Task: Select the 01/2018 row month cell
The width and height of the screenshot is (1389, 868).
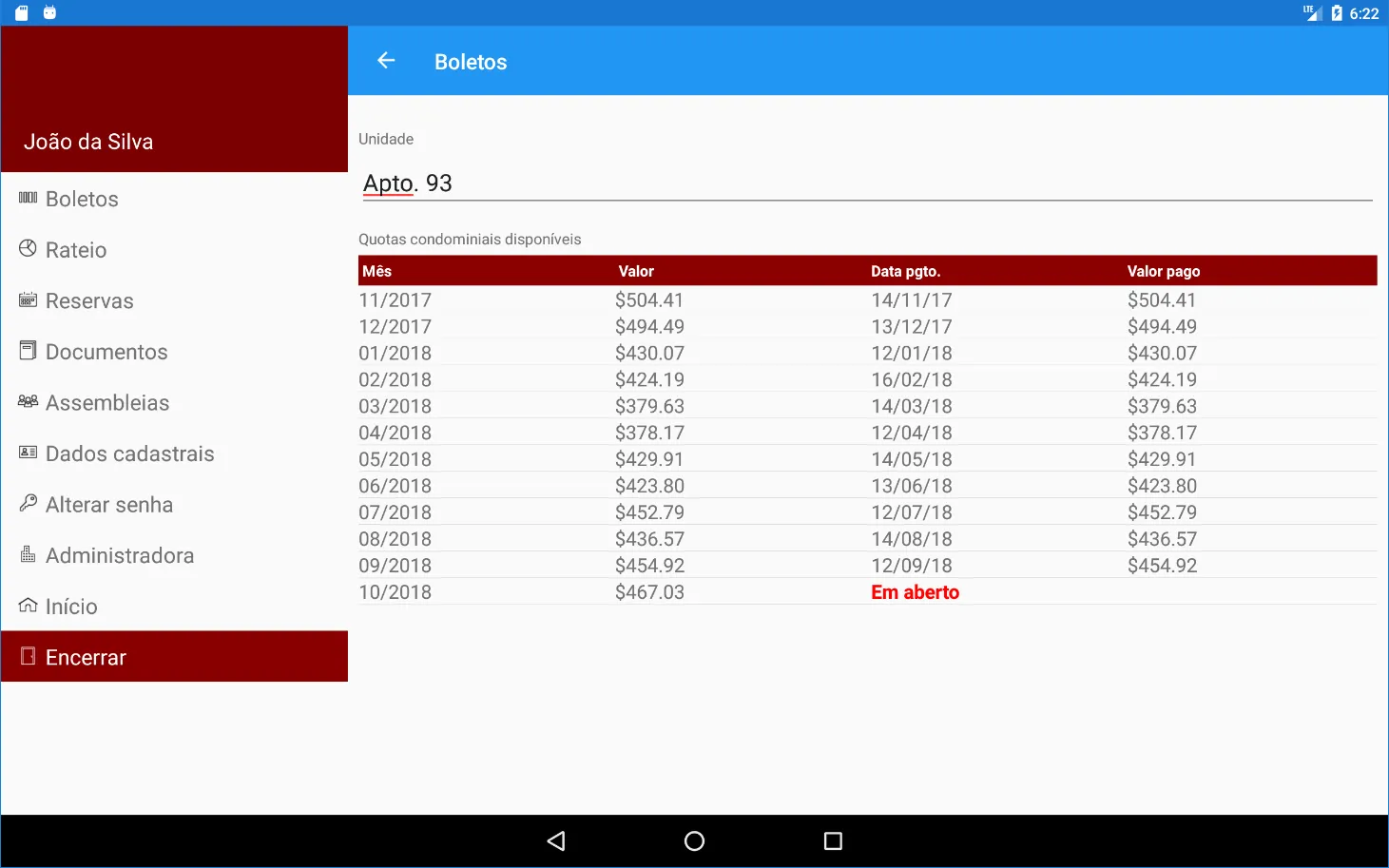Action: point(395,354)
